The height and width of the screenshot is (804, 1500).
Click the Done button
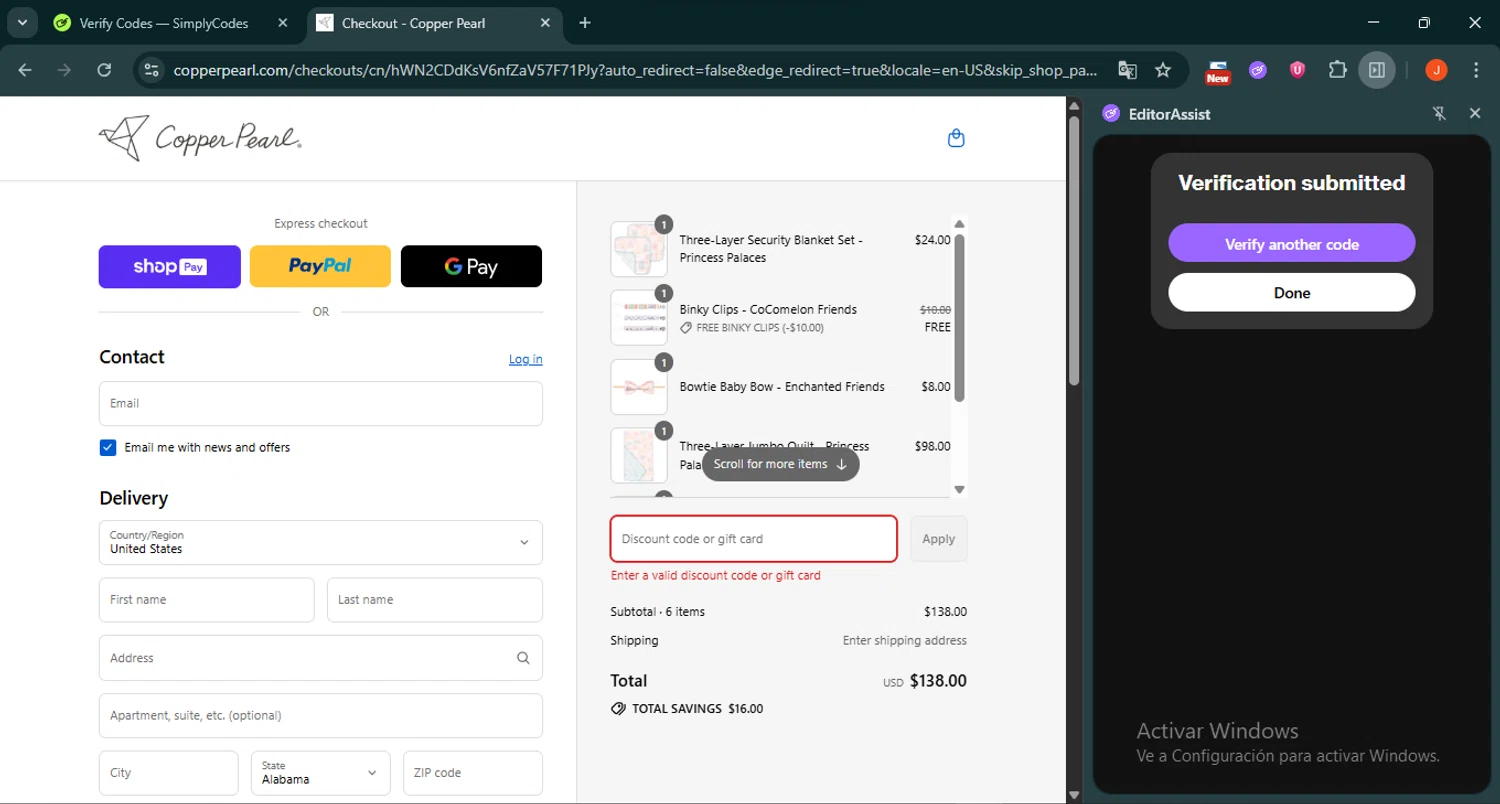tap(1292, 292)
